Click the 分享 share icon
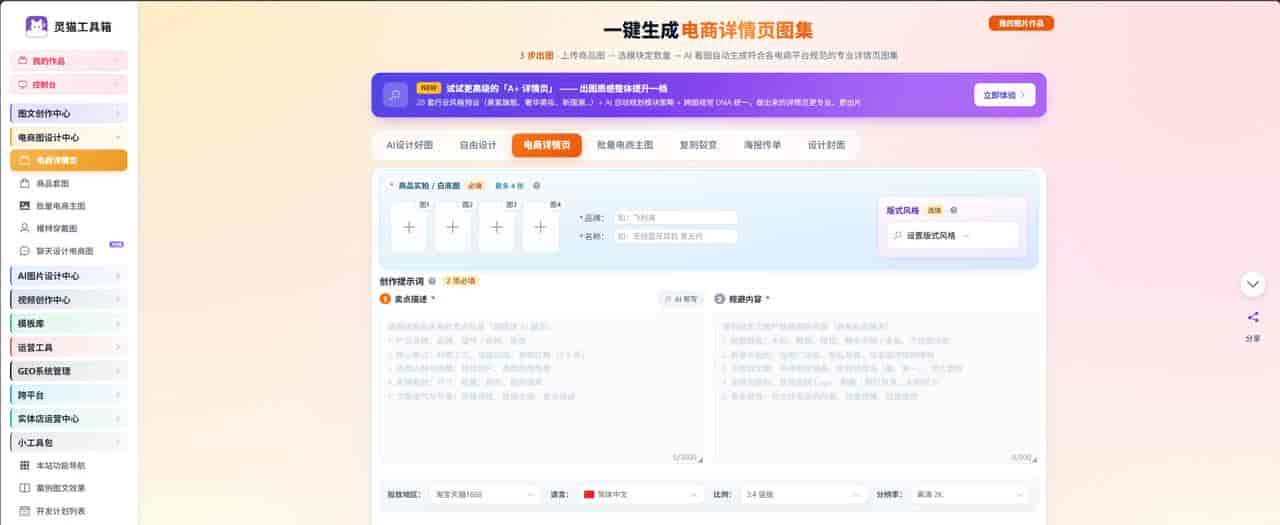 [x=1253, y=318]
